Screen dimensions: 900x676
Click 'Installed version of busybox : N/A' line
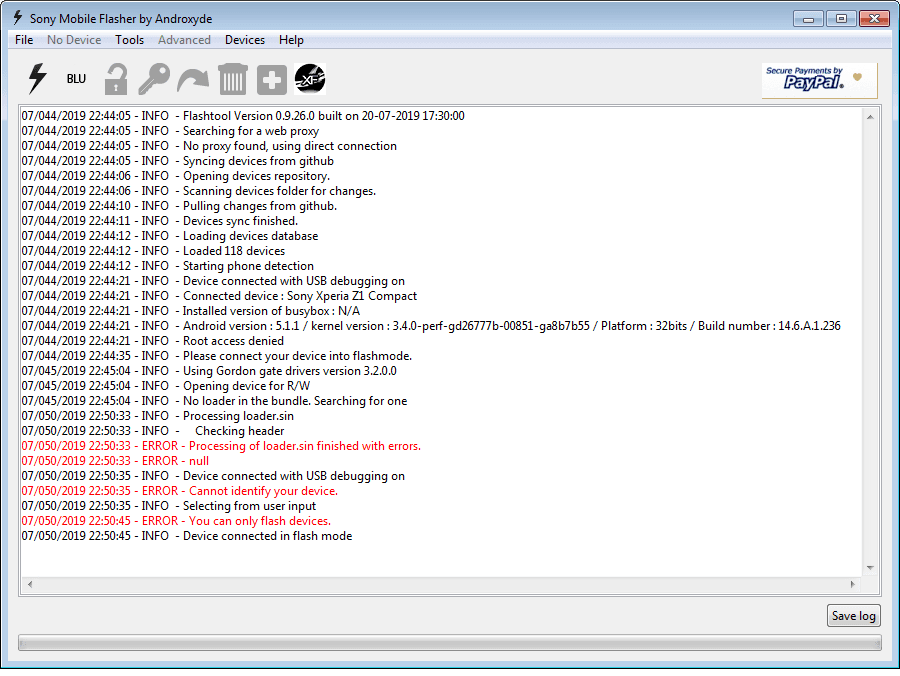[x=191, y=310]
